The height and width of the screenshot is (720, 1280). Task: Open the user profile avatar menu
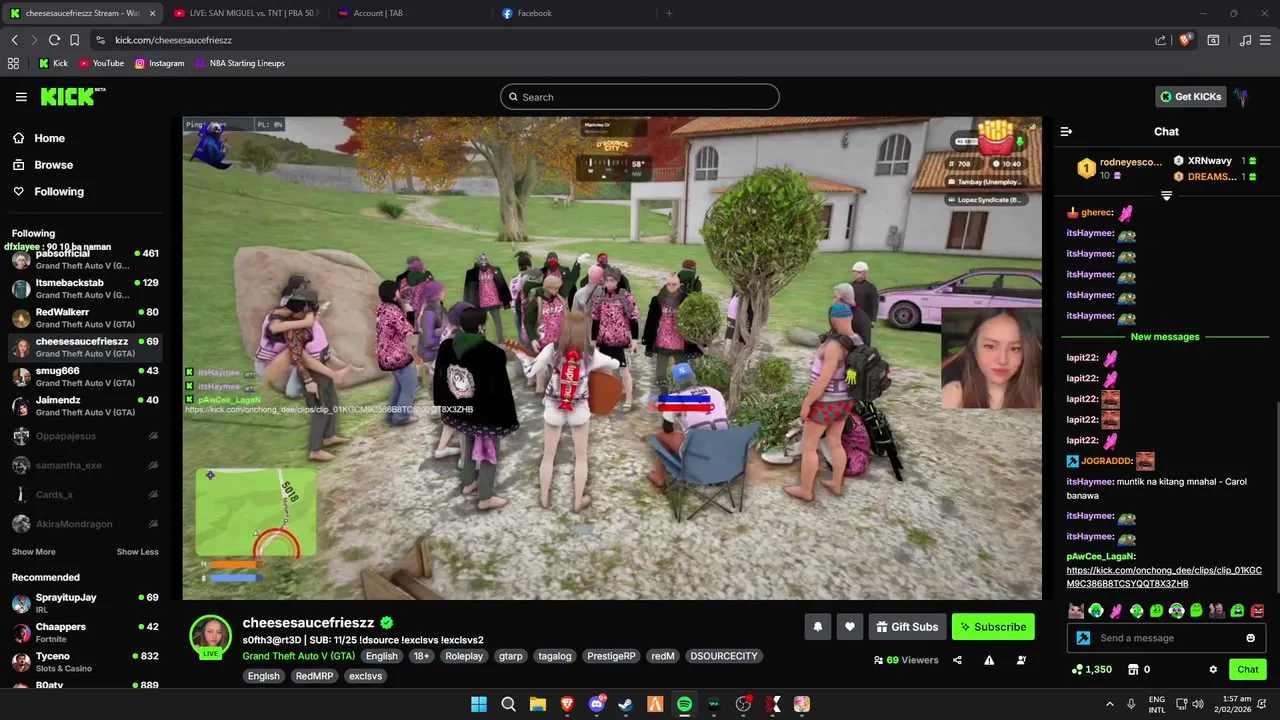coord(1241,97)
